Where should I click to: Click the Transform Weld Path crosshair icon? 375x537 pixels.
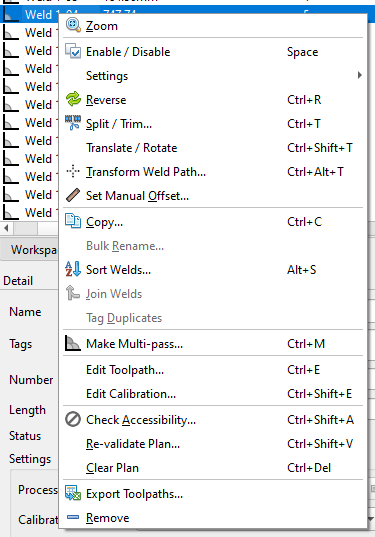(x=73, y=171)
